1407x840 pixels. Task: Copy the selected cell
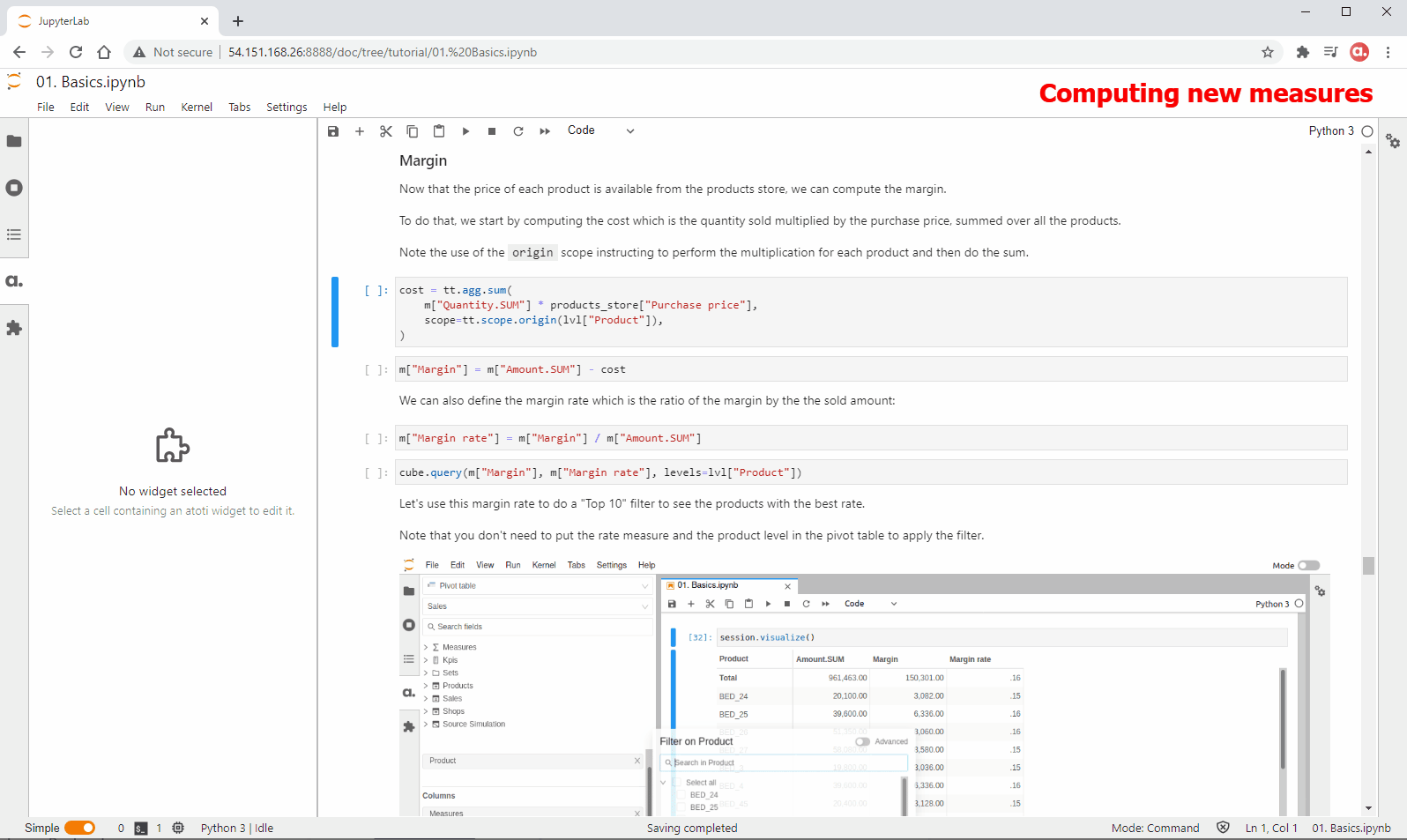click(x=413, y=131)
